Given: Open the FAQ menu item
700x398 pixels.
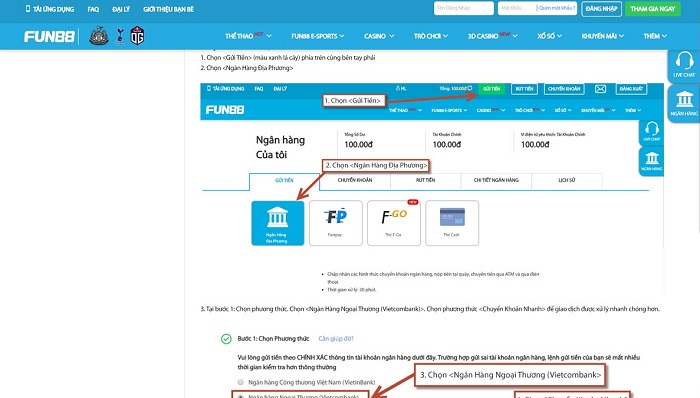Looking at the screenshot, I should (93, 9).
